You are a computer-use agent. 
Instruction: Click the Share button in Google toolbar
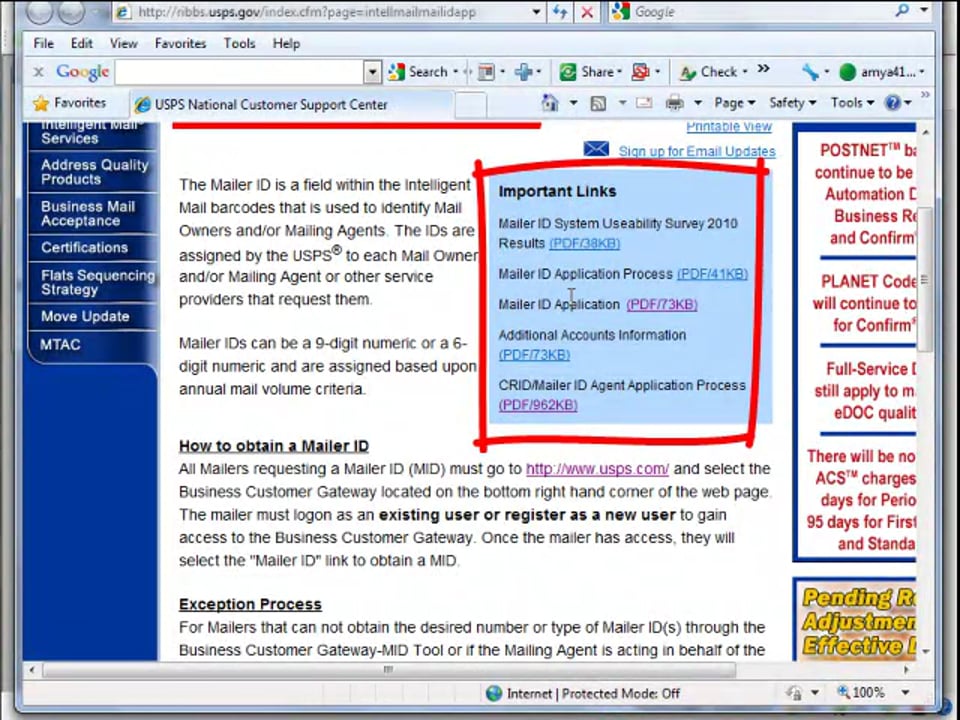pyautogui.click(x=590, y=72)
